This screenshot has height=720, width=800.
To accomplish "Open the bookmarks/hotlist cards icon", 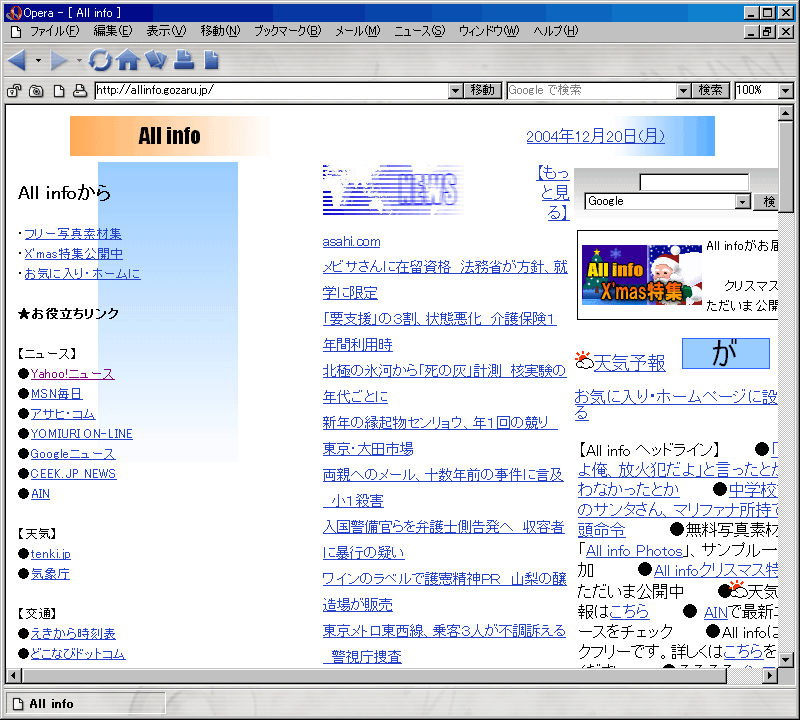I will pos(156,60).
